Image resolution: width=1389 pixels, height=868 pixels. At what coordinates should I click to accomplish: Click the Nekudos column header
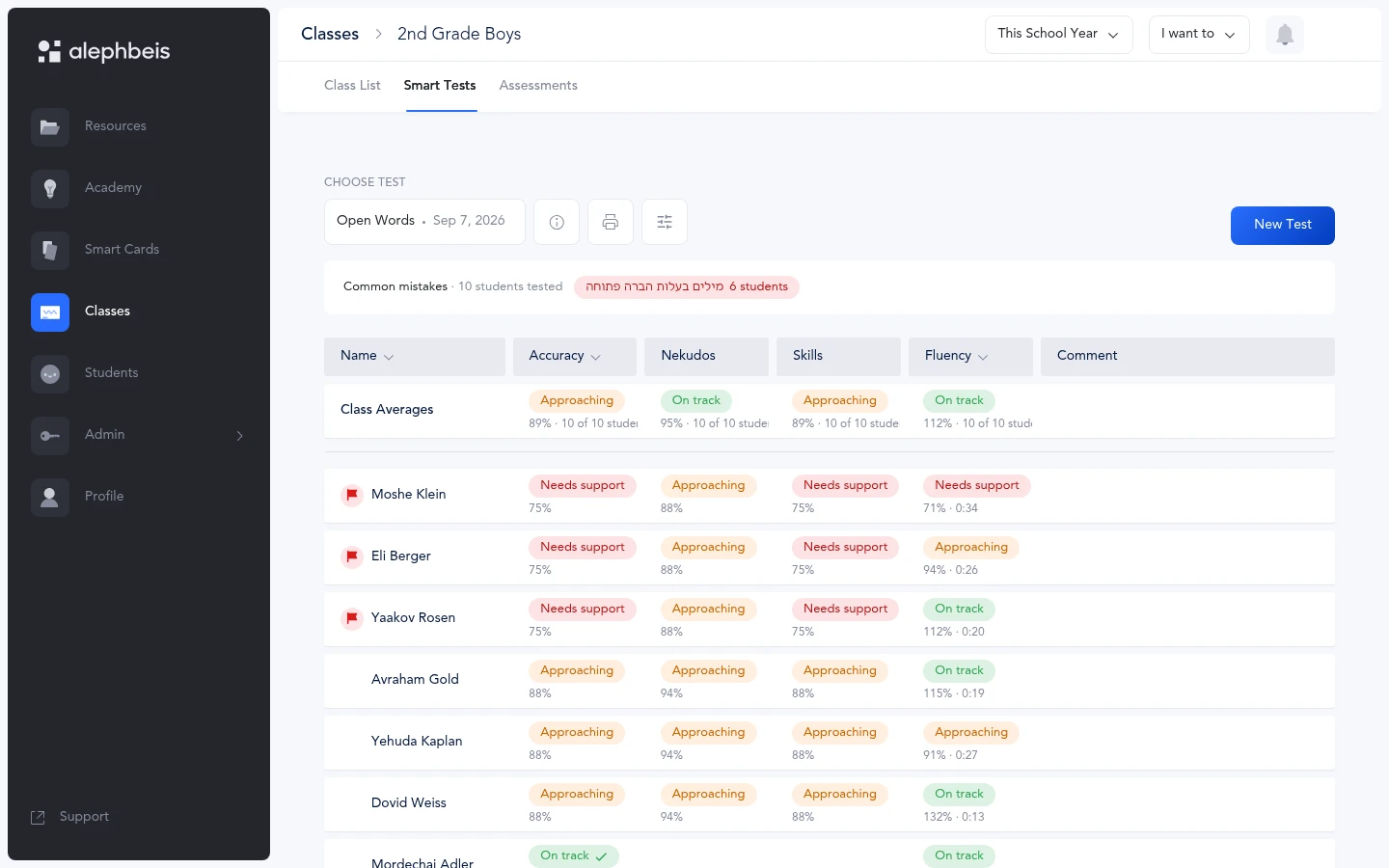pyautogui.click(x=707, y=356)
